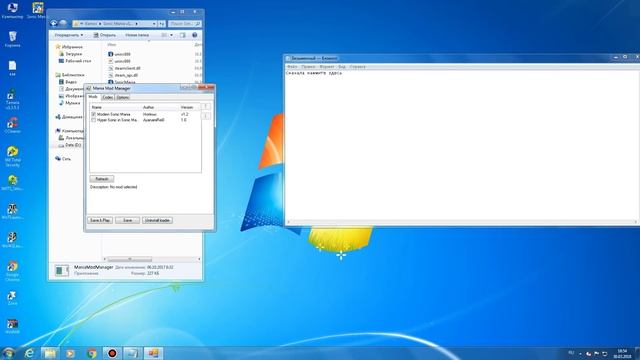Select Библиотеки in Explorer sidebar

click(70, 75)
